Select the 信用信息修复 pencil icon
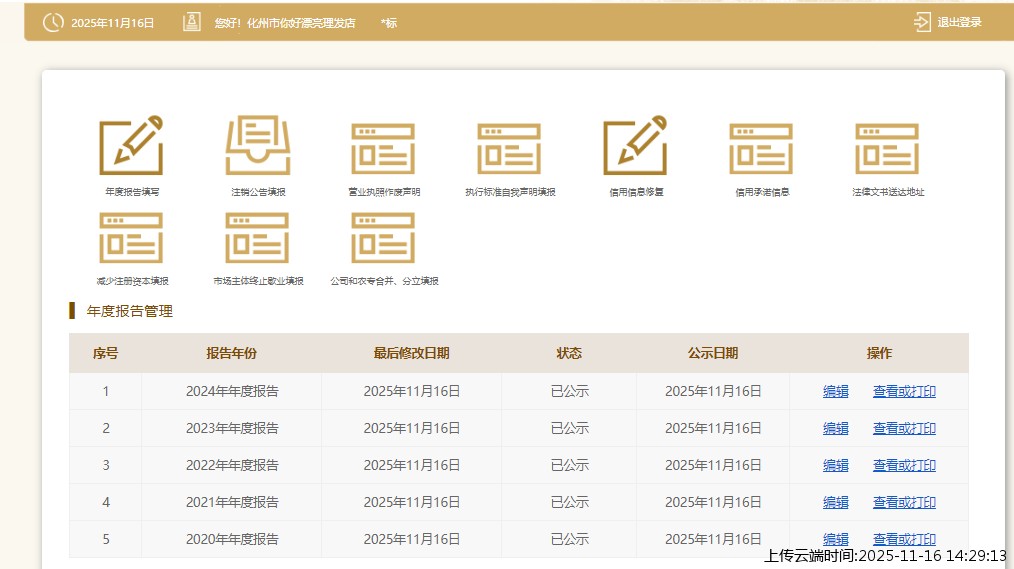 635,147
